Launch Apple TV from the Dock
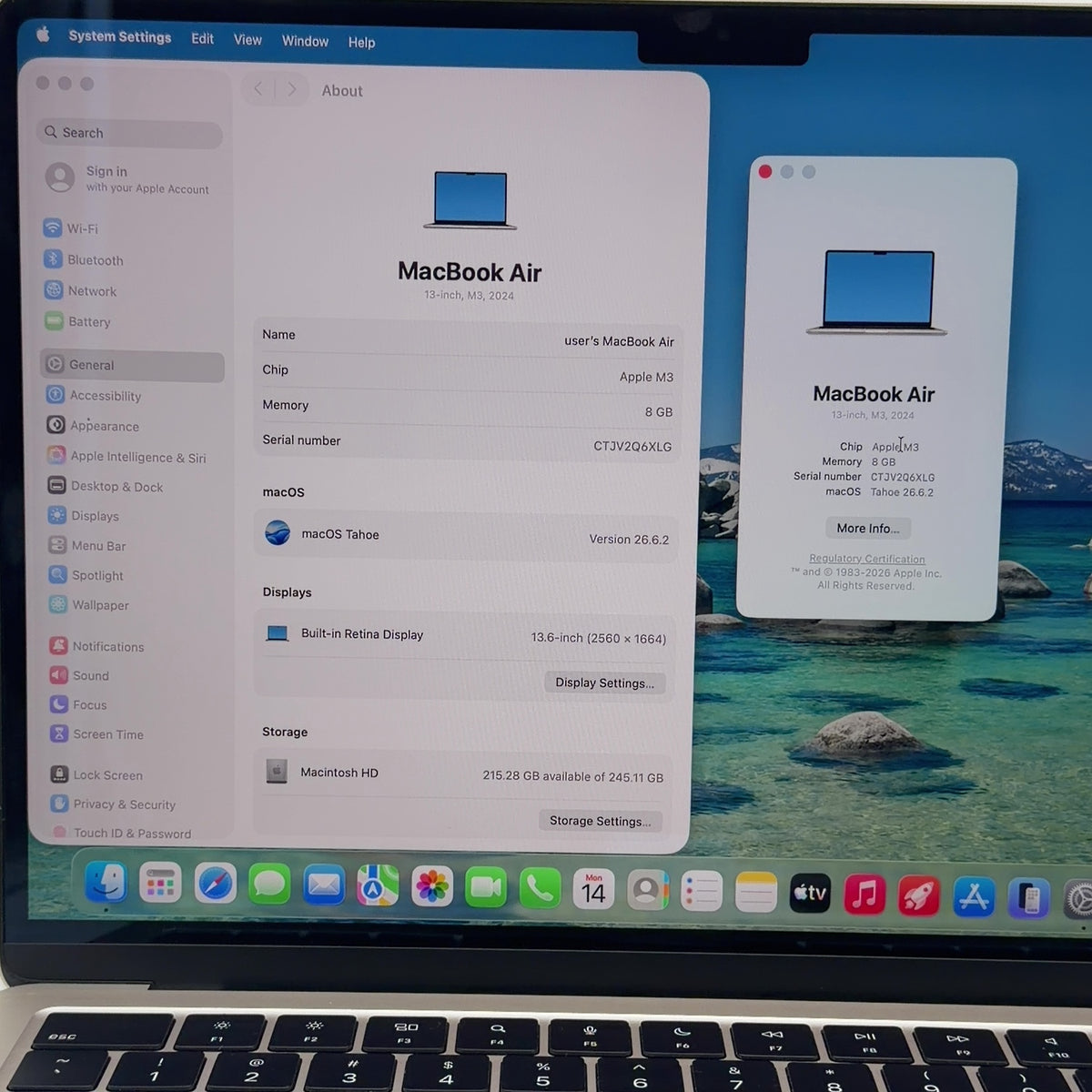1092x1092 pixels. tap(810, 894)
